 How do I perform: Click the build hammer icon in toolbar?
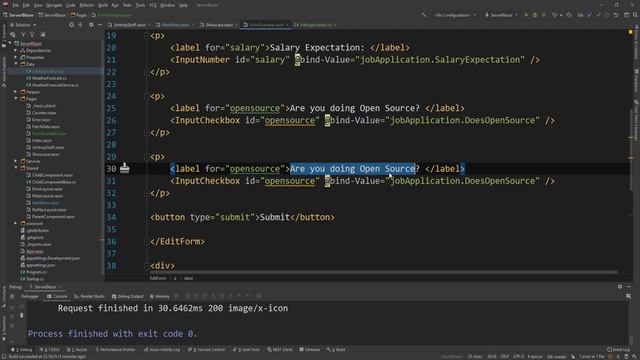click(x=424, y=15)
